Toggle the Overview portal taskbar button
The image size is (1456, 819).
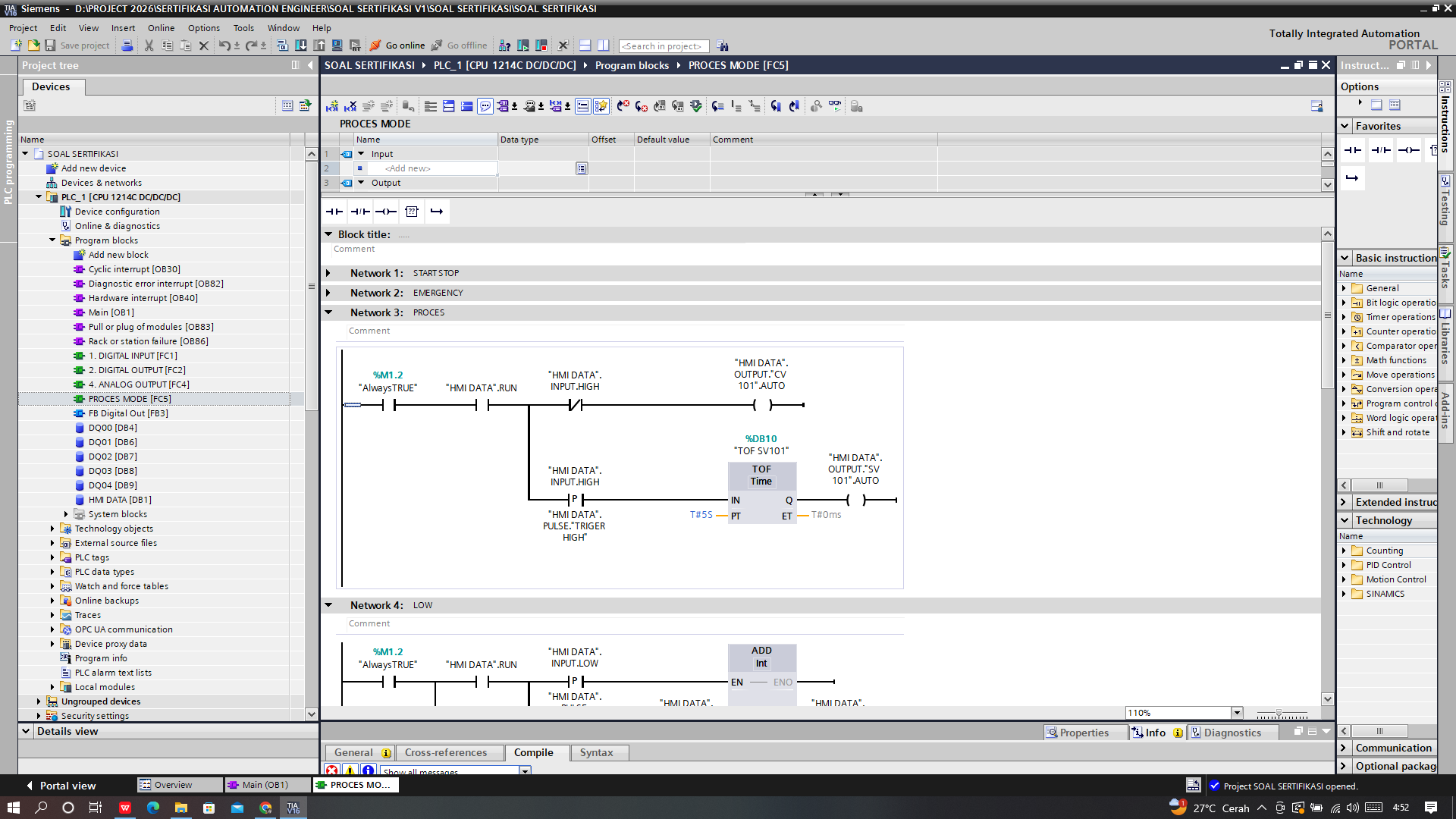[180, 785]
